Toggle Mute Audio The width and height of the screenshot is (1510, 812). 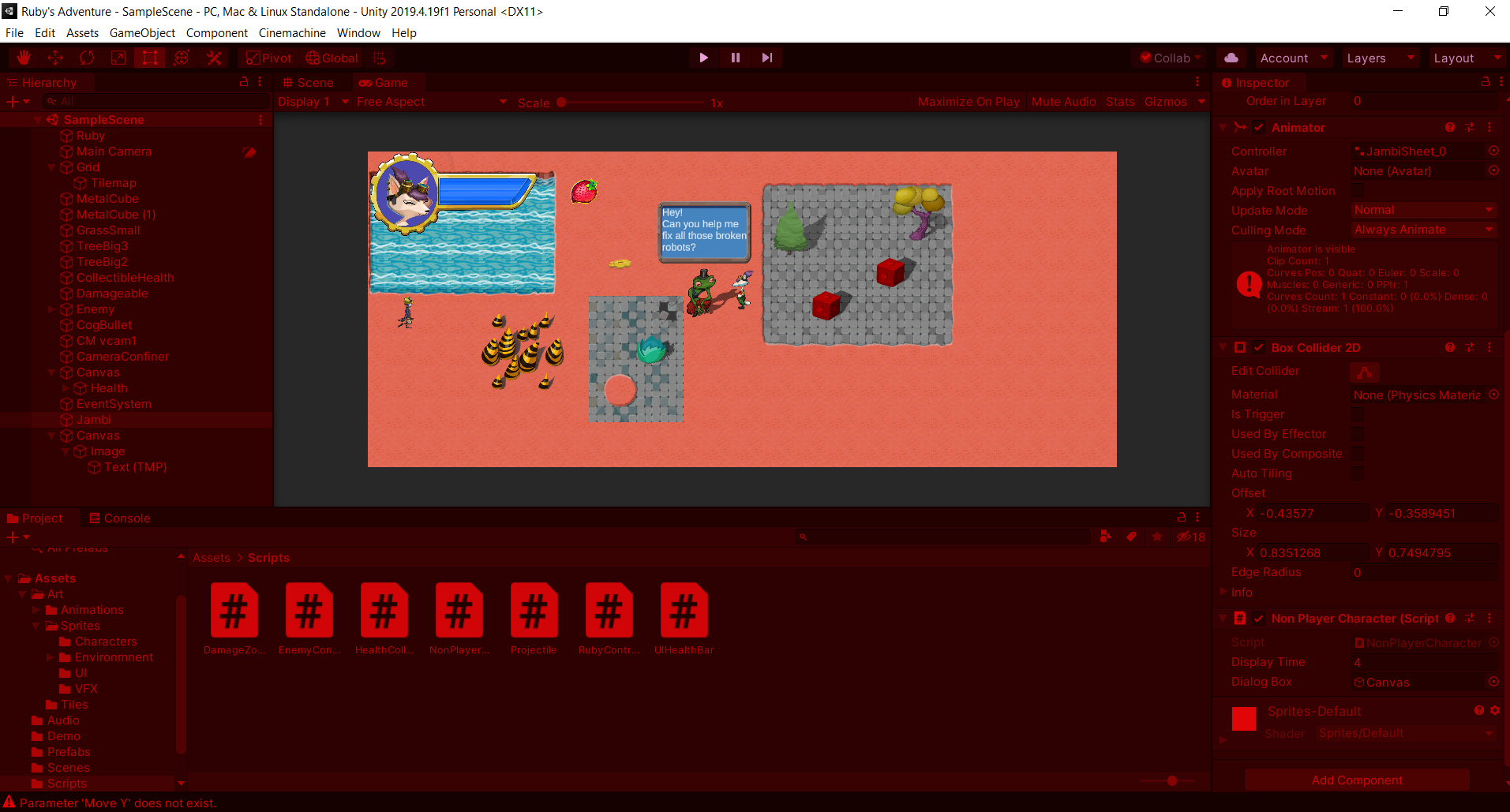click(1063, 102)
